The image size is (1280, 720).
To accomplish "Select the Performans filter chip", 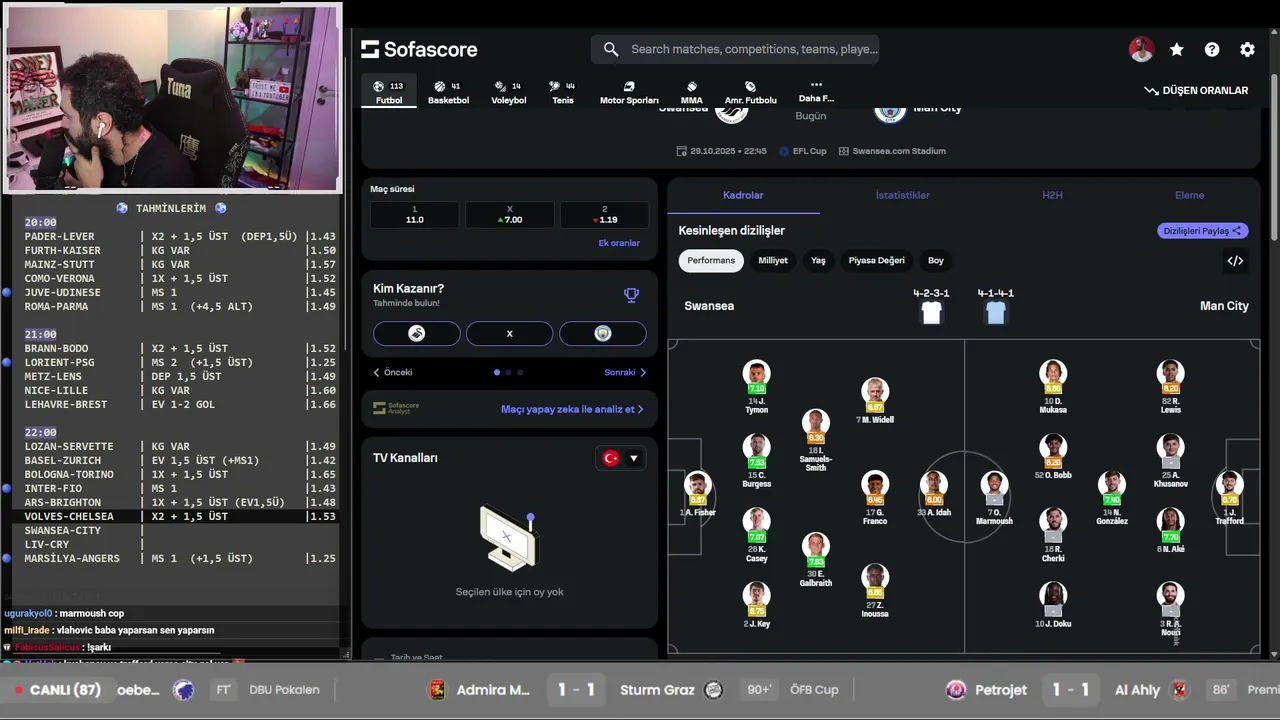I will tap(711, 260).
